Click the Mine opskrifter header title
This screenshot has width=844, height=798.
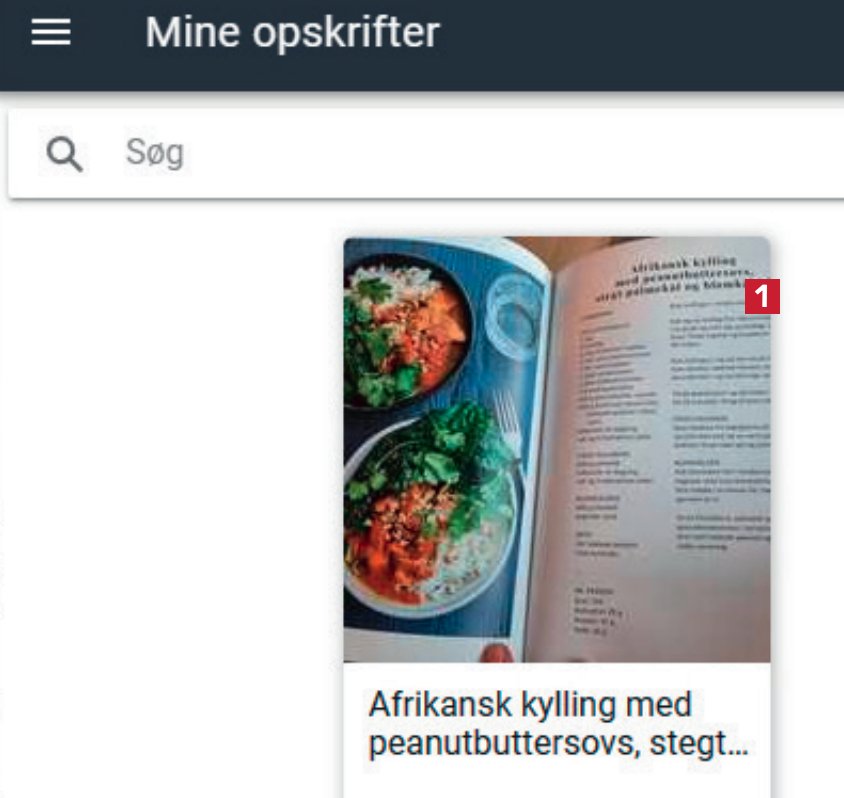coord(292,32)
